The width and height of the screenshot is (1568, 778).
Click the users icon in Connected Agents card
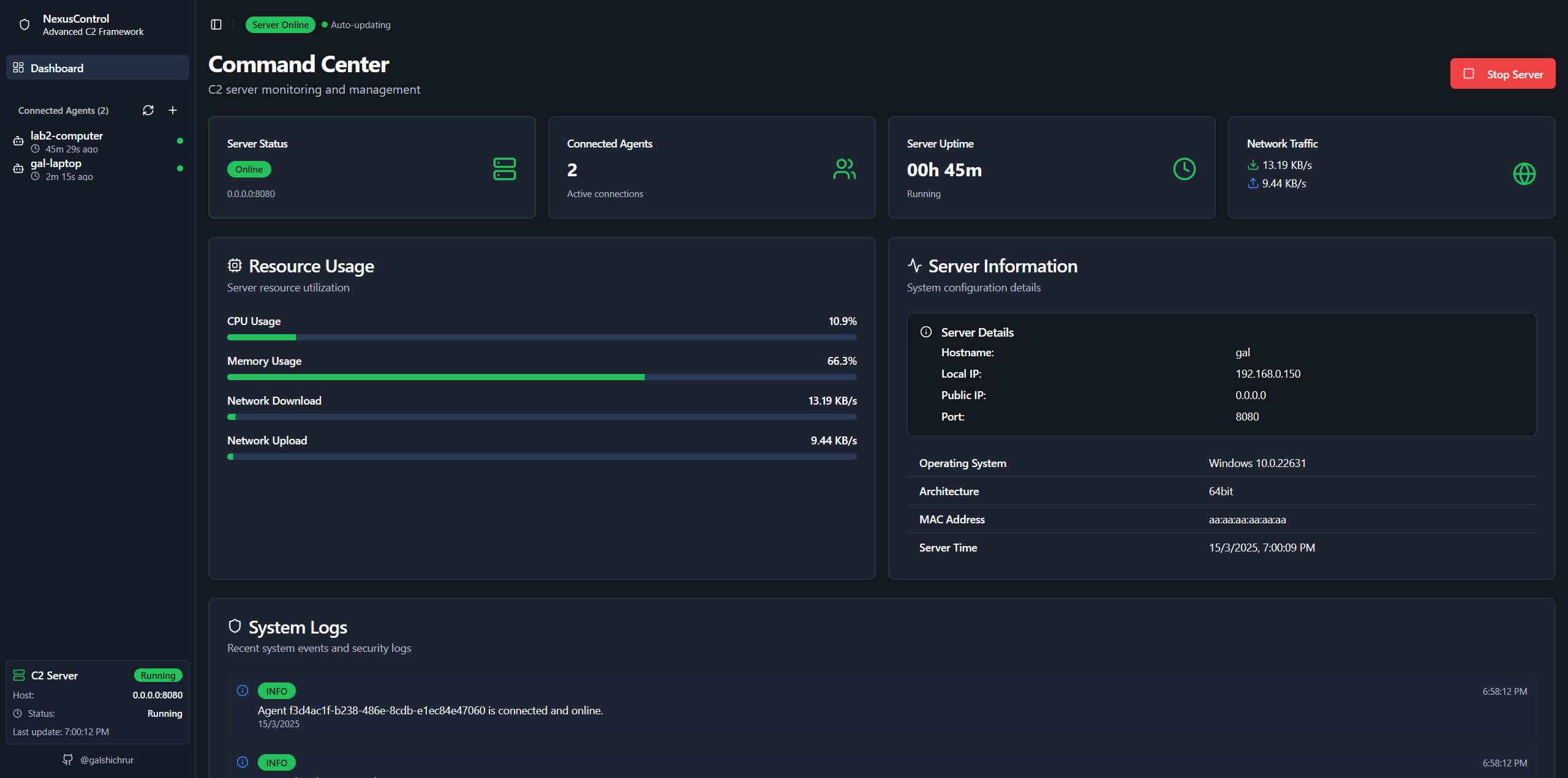point(844,169)
